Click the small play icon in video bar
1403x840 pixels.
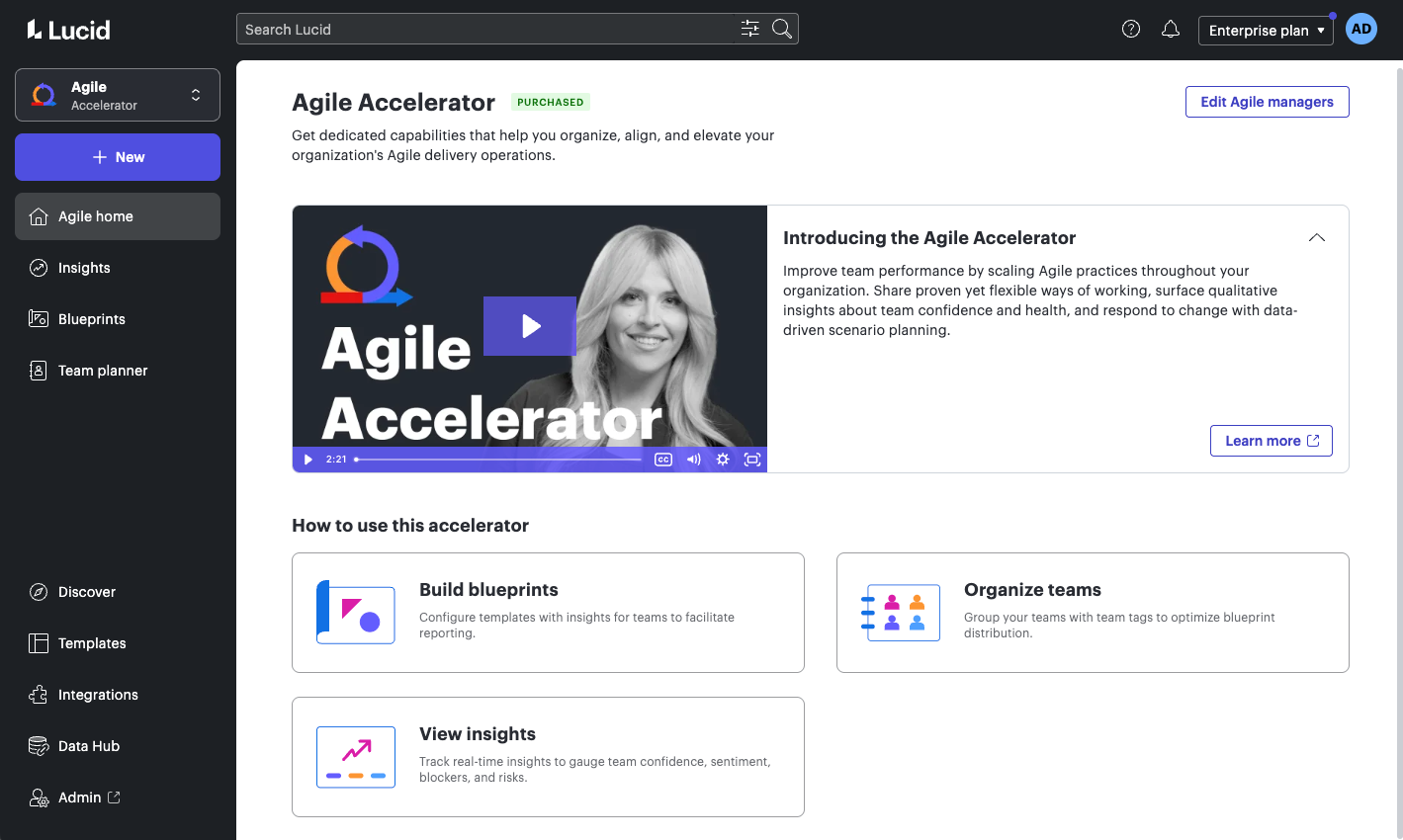point(307,460)
